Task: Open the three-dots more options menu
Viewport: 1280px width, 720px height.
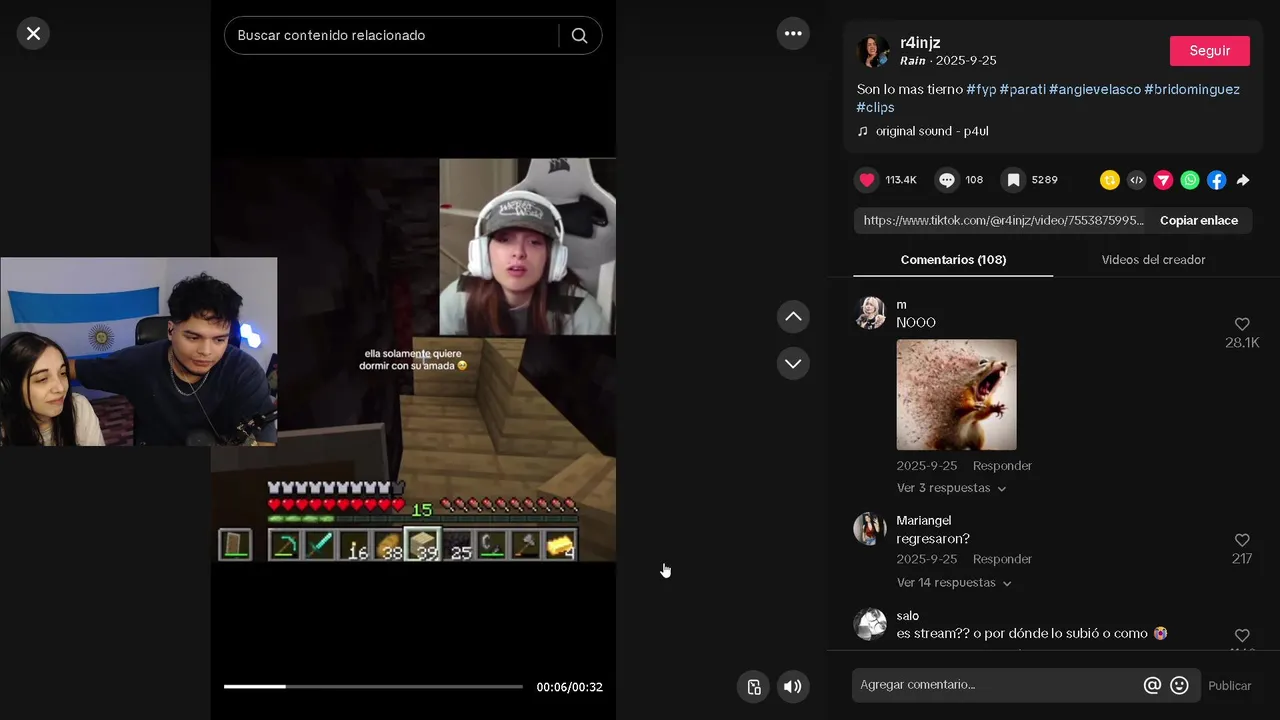Action: (x=793, y=33)
